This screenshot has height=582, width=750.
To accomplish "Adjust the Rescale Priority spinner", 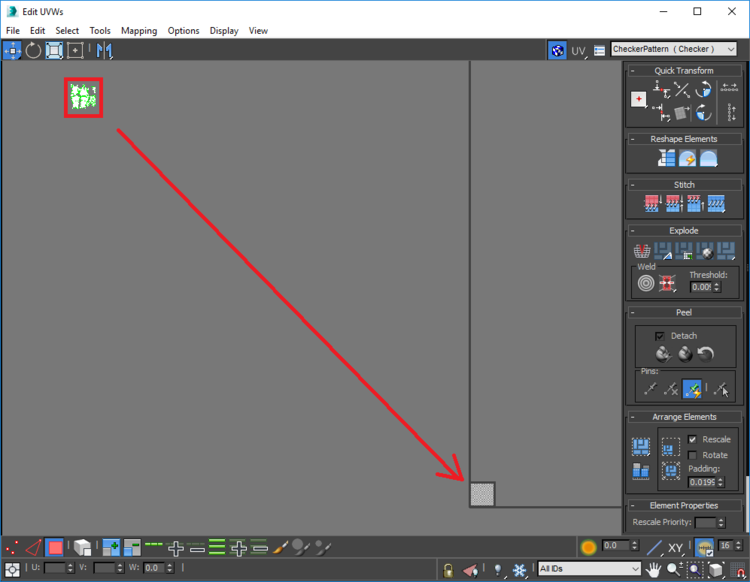I will [721, 523].
